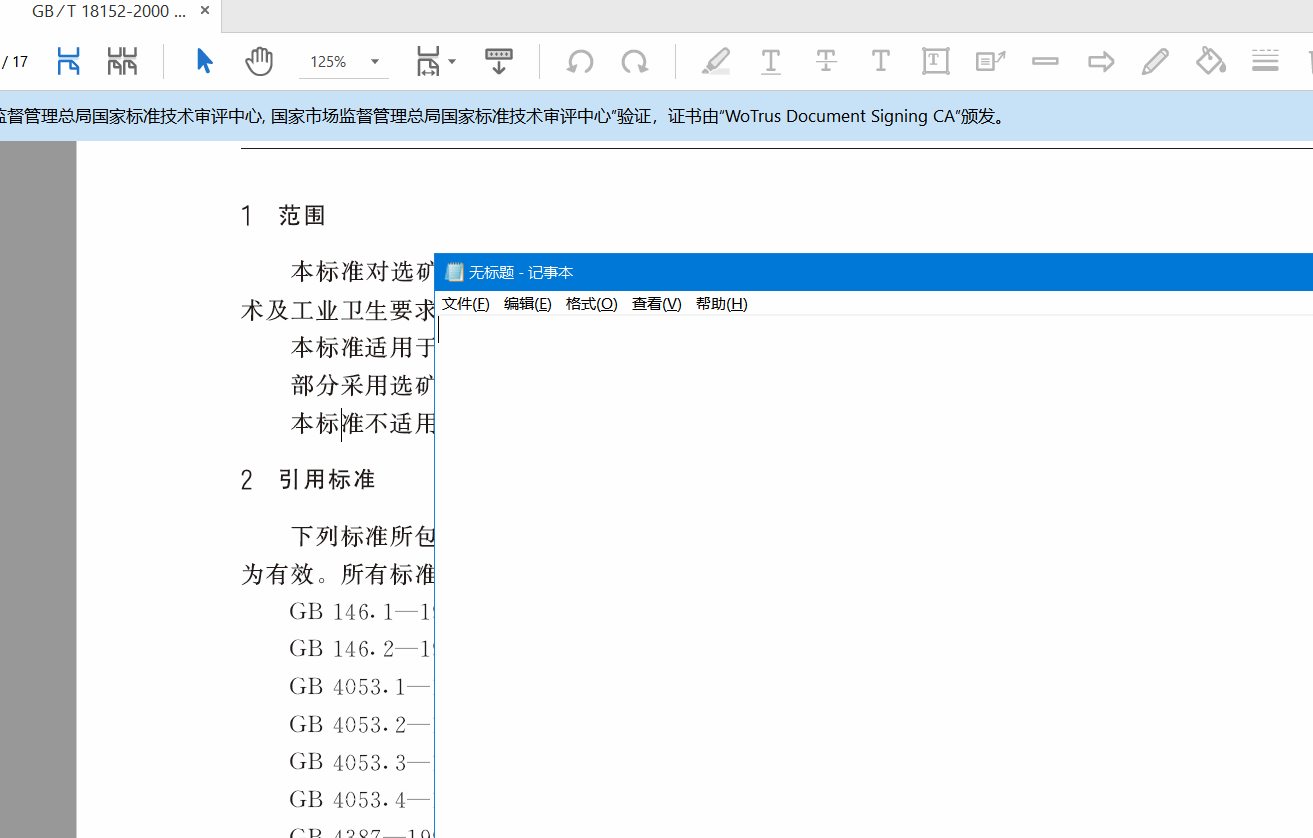This screenshot has width=1313, height=838.
Task: Open the 帮助(H) menu in Notepad
Action: [721, 304]
